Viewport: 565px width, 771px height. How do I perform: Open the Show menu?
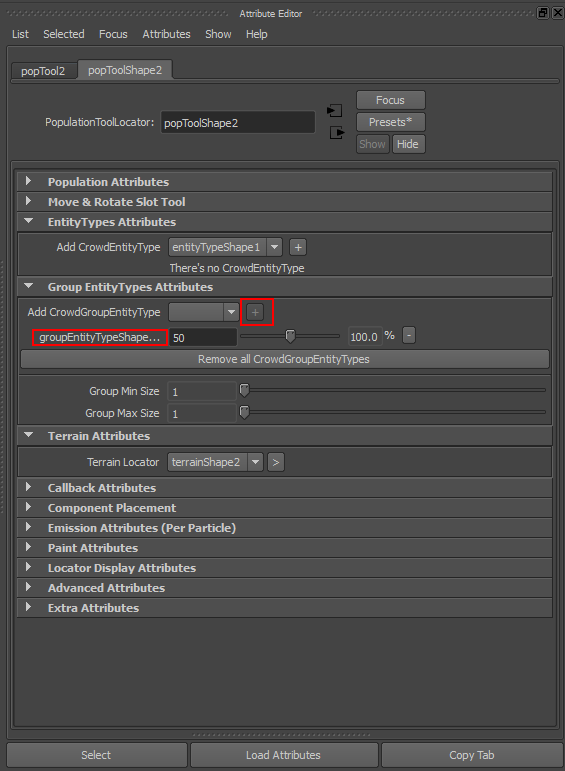pos(218,34)
